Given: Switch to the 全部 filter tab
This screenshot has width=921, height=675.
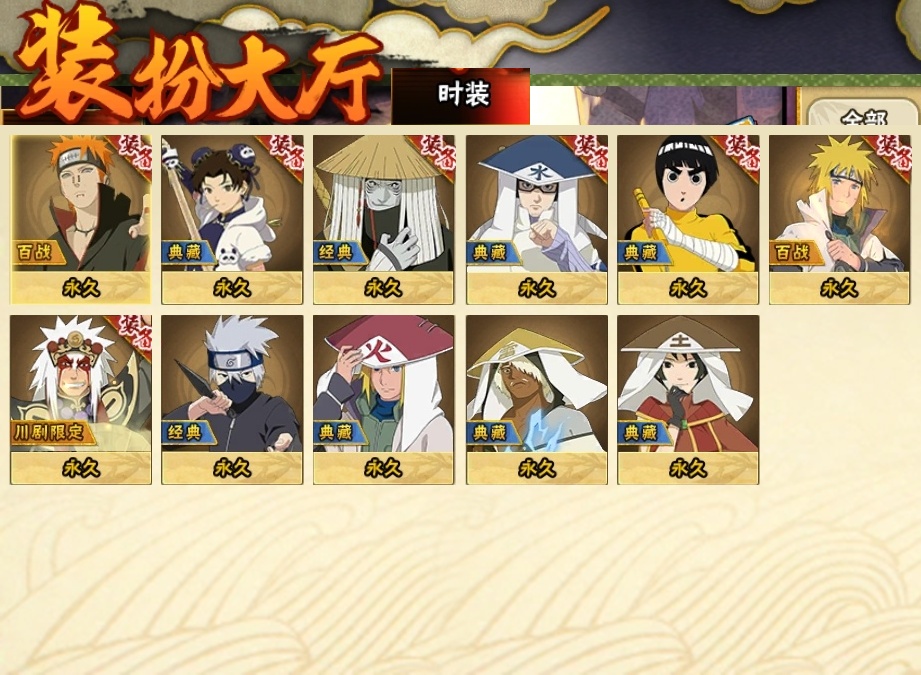Looking at the screenshot, I should (862, 113).
